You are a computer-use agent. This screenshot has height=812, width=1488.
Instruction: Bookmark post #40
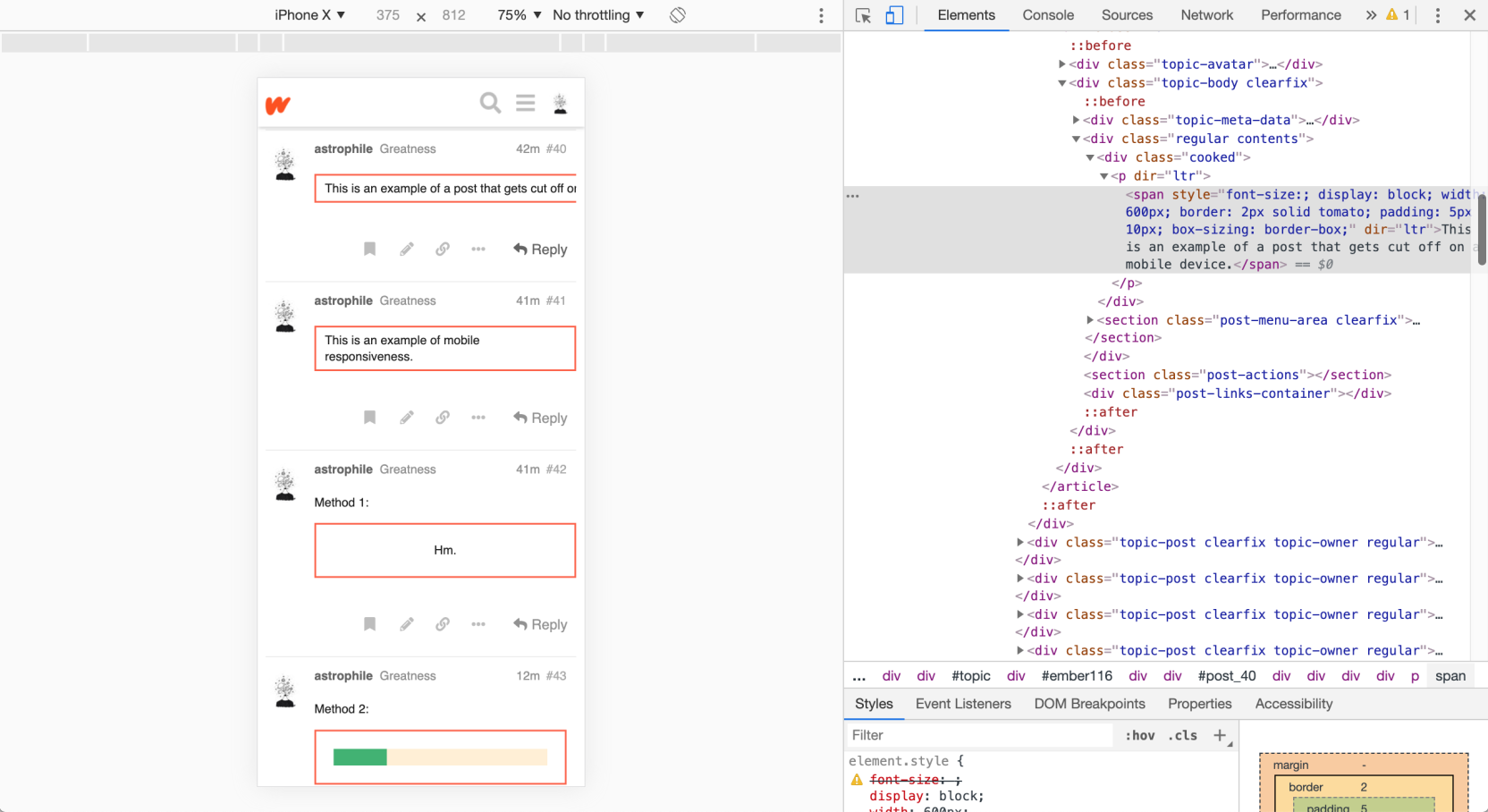369,250
